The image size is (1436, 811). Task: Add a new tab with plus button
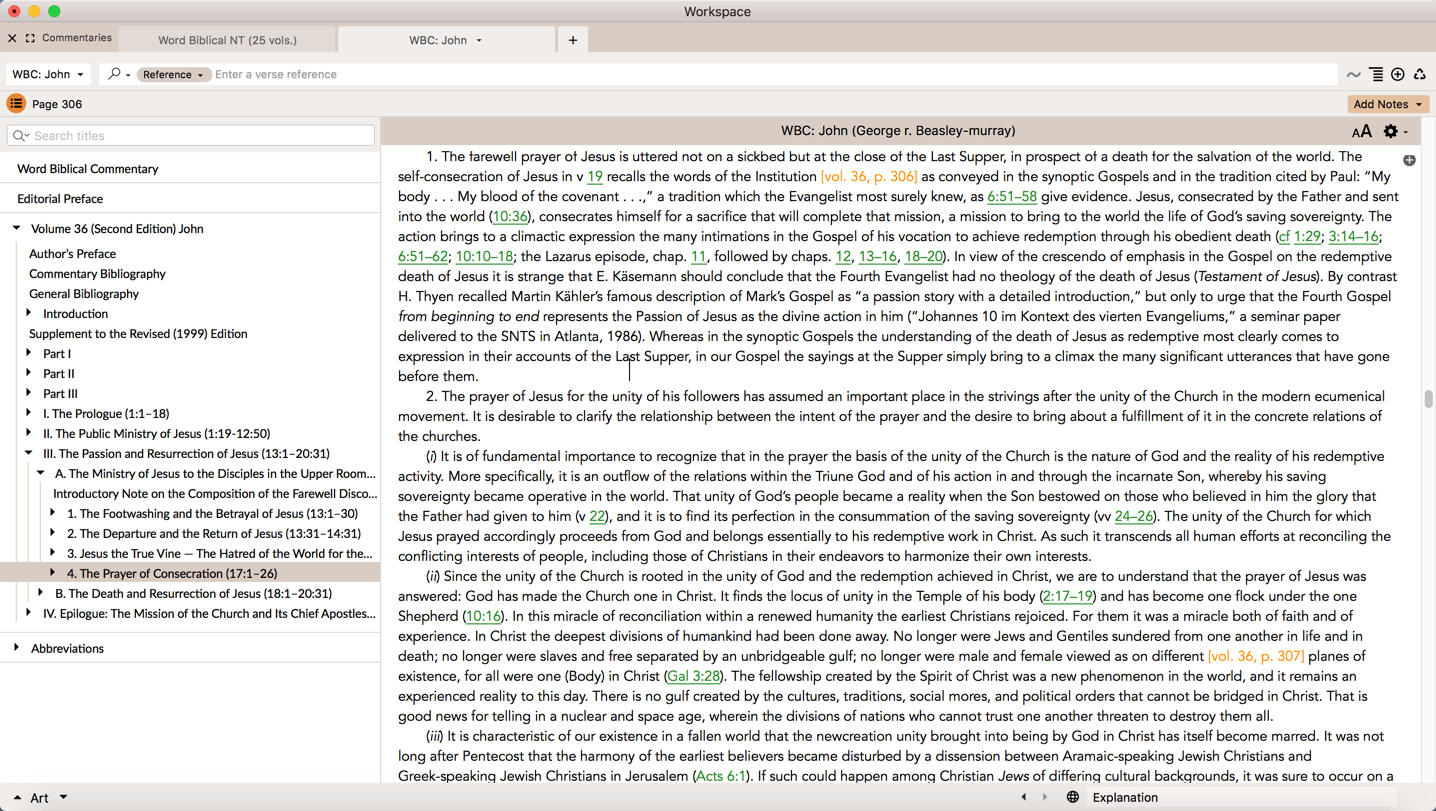[573, 40]
